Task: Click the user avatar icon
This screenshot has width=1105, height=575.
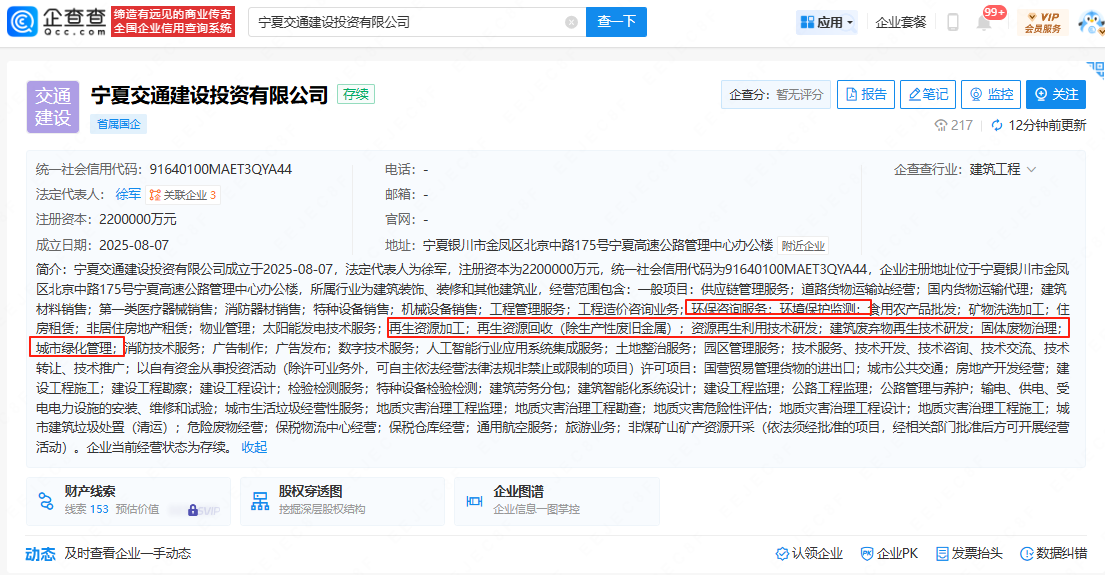Action: coord(1092,23)
